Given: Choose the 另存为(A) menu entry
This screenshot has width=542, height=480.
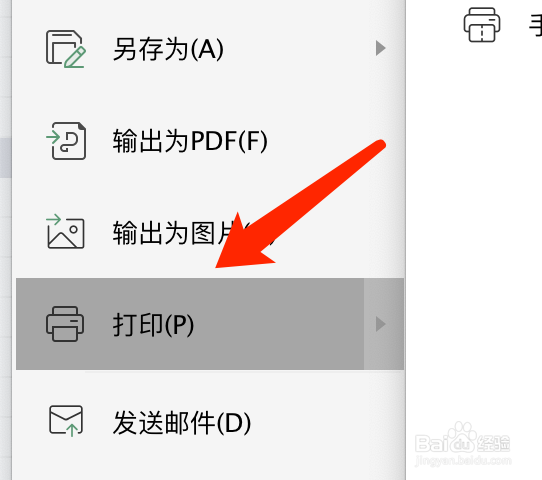Looking at the screenshot, I should click(208, 48).
